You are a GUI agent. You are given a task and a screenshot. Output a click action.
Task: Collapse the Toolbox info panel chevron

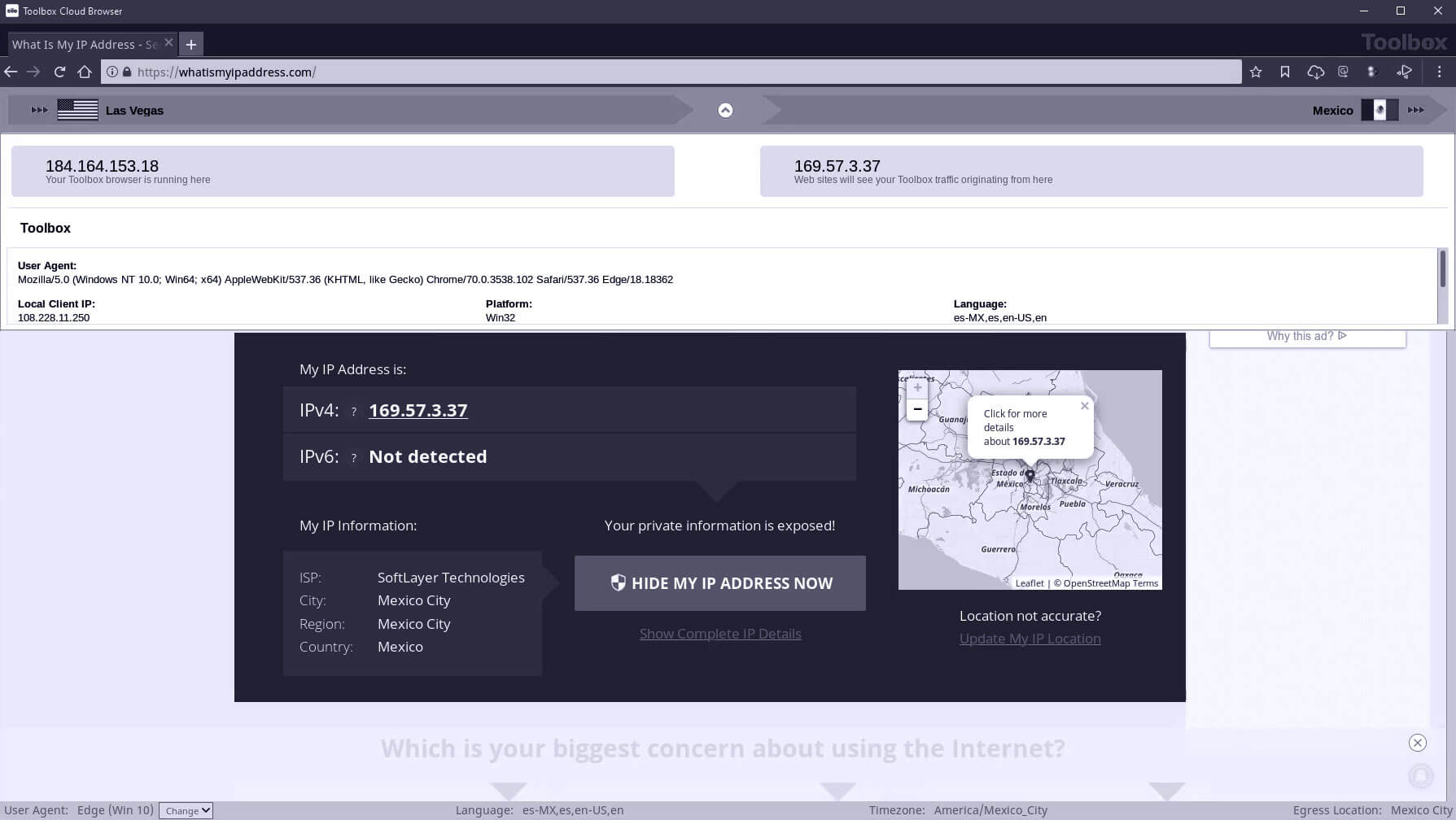click(725, 110)
